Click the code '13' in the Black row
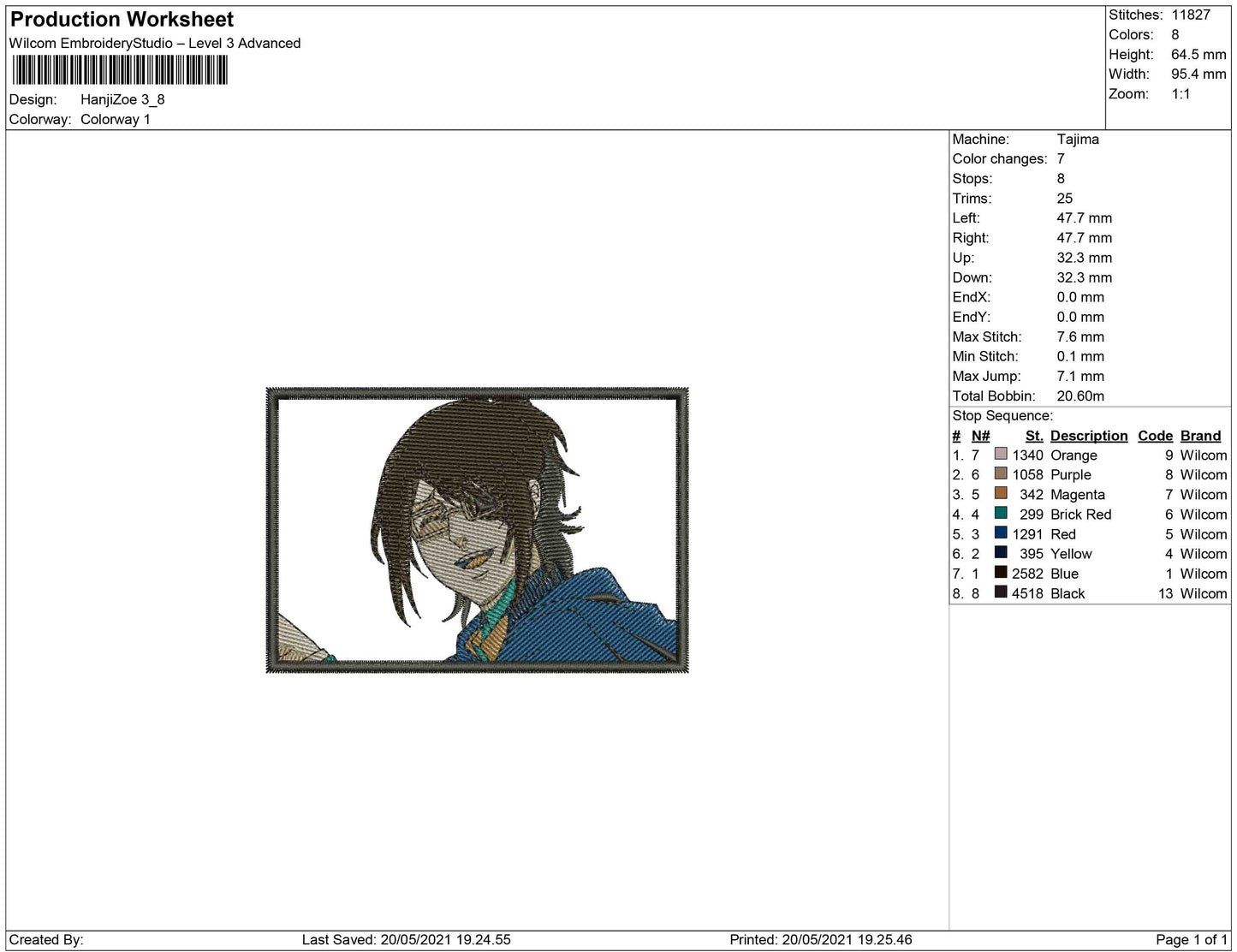 (x=1165, y=593)
